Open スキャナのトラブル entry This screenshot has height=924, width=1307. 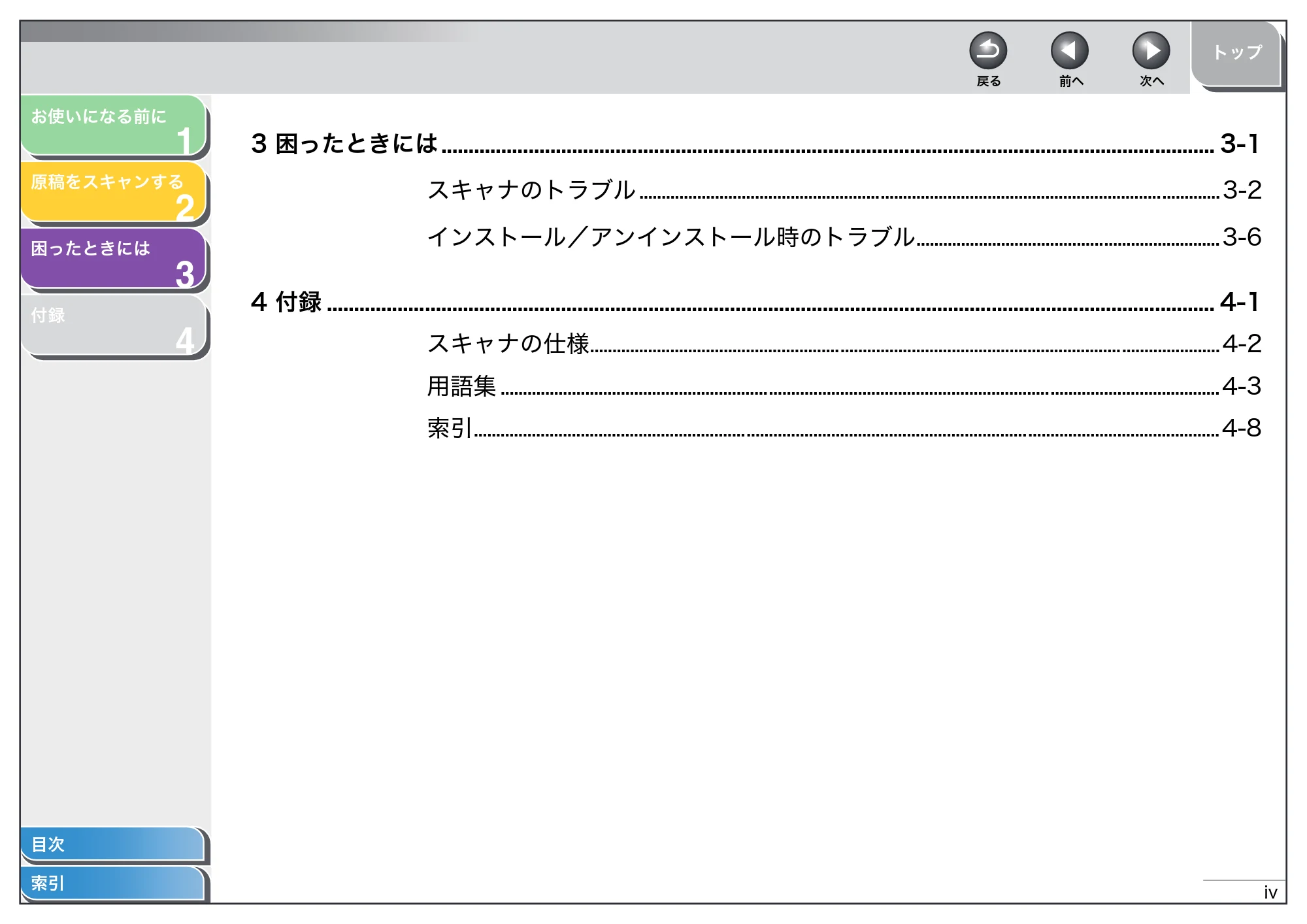pyautogui.click(x=531, y=190)
